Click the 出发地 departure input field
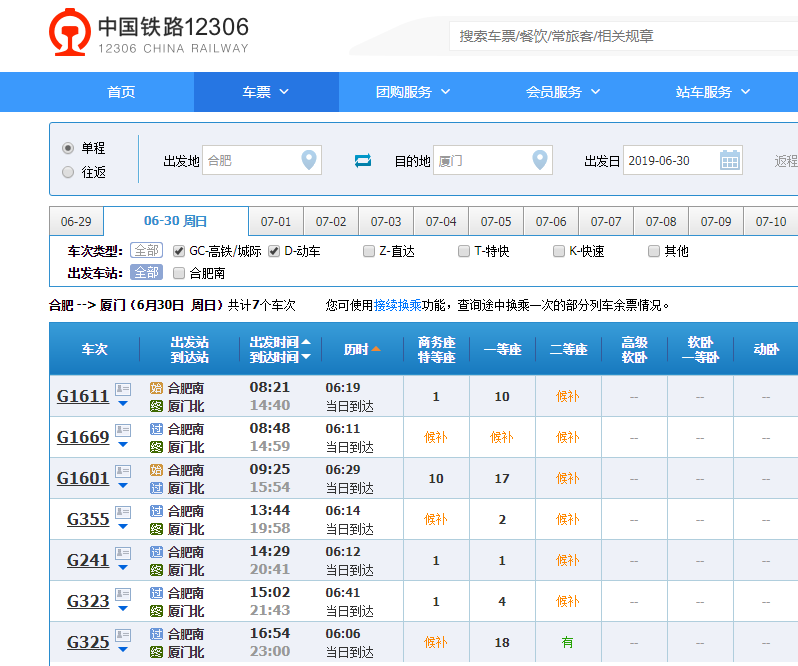Image resolution: width=798 pixels, height=666 pixels. point(262,160)
